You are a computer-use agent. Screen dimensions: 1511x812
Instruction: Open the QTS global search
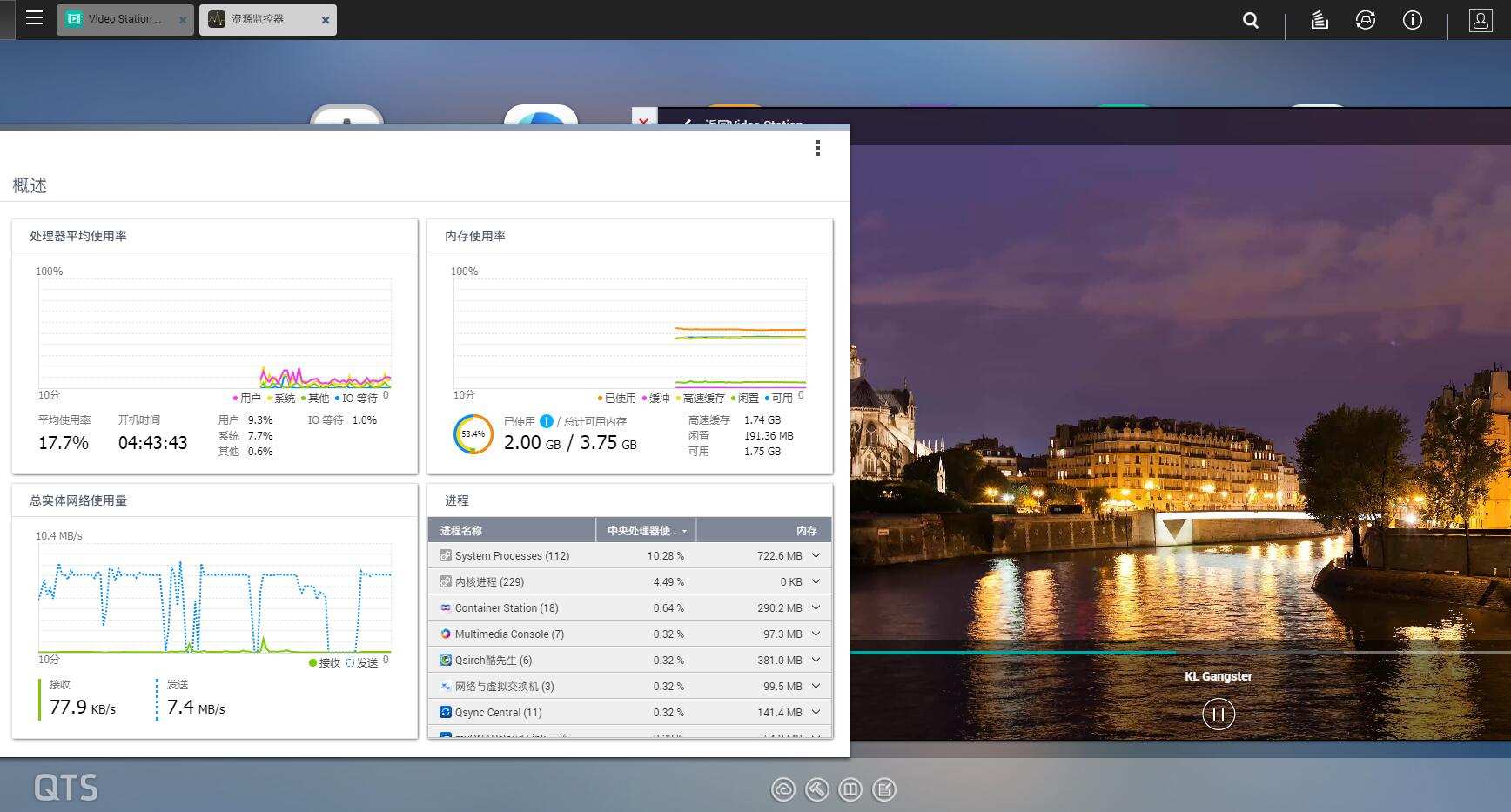[x=1250, y=20]
